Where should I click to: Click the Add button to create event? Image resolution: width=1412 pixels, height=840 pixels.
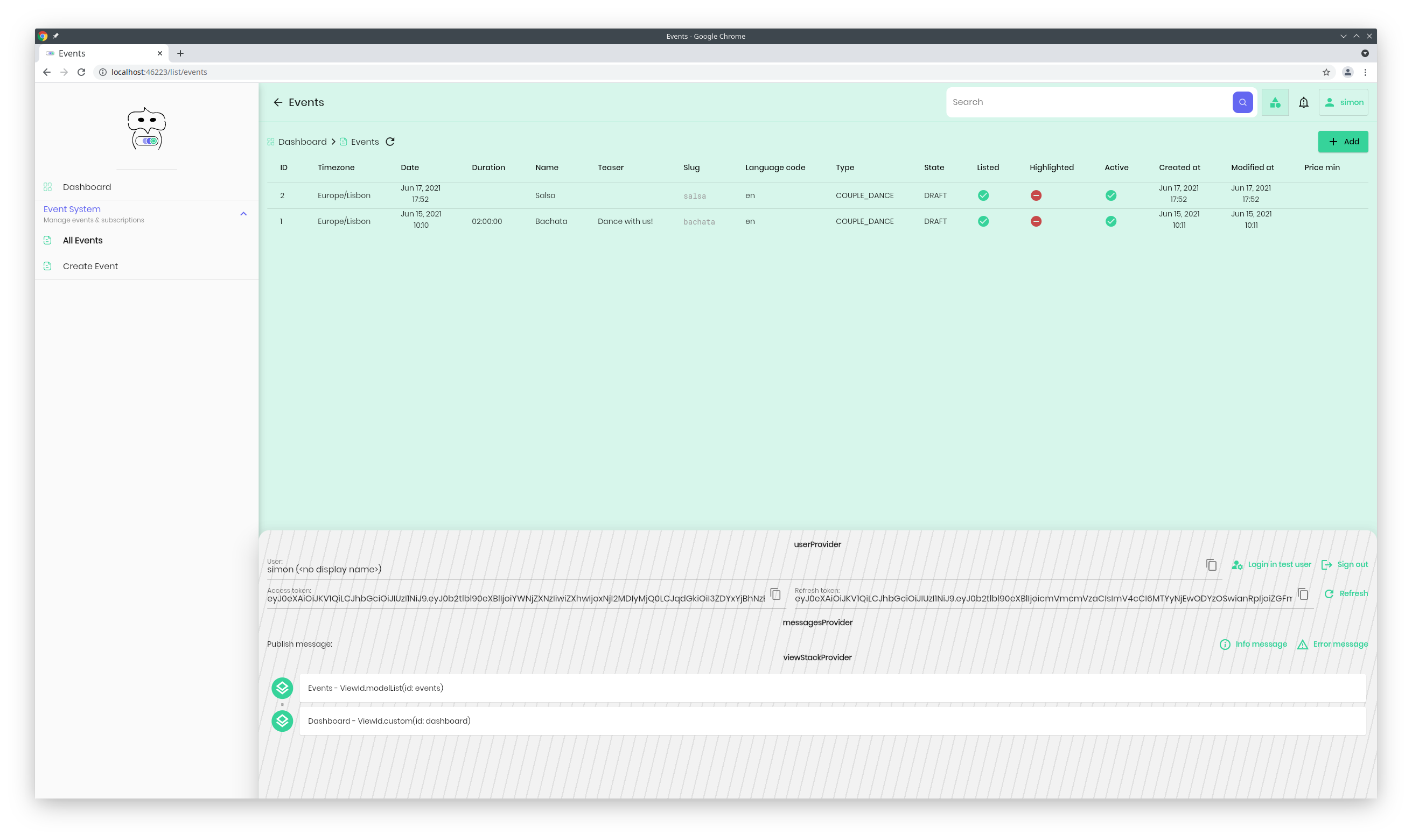(1343, 141)
